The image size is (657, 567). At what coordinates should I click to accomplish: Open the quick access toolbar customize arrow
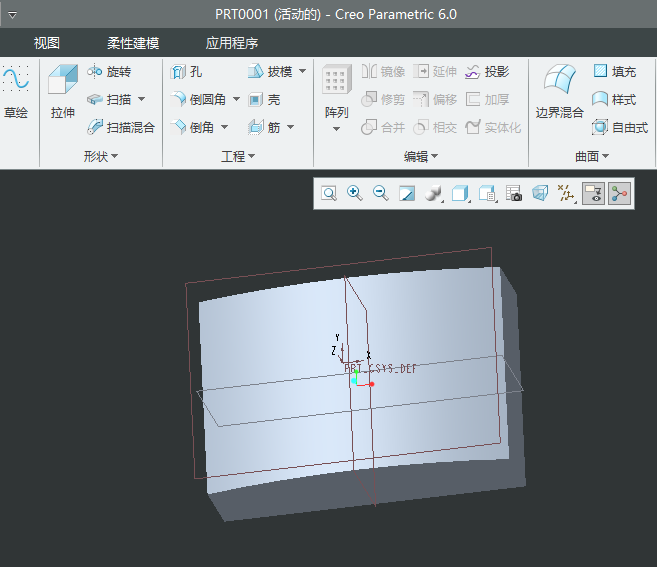(13, 15)
